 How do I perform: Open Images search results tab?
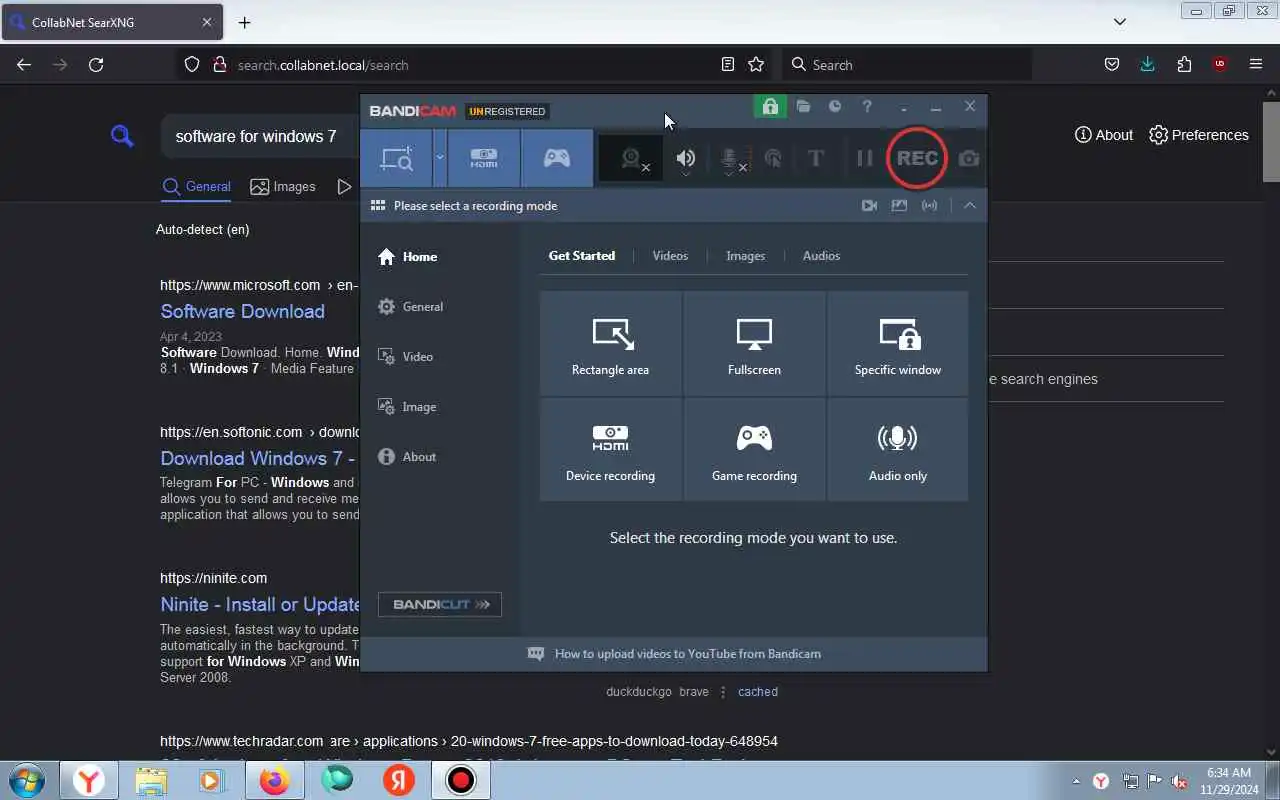point(283,186)
